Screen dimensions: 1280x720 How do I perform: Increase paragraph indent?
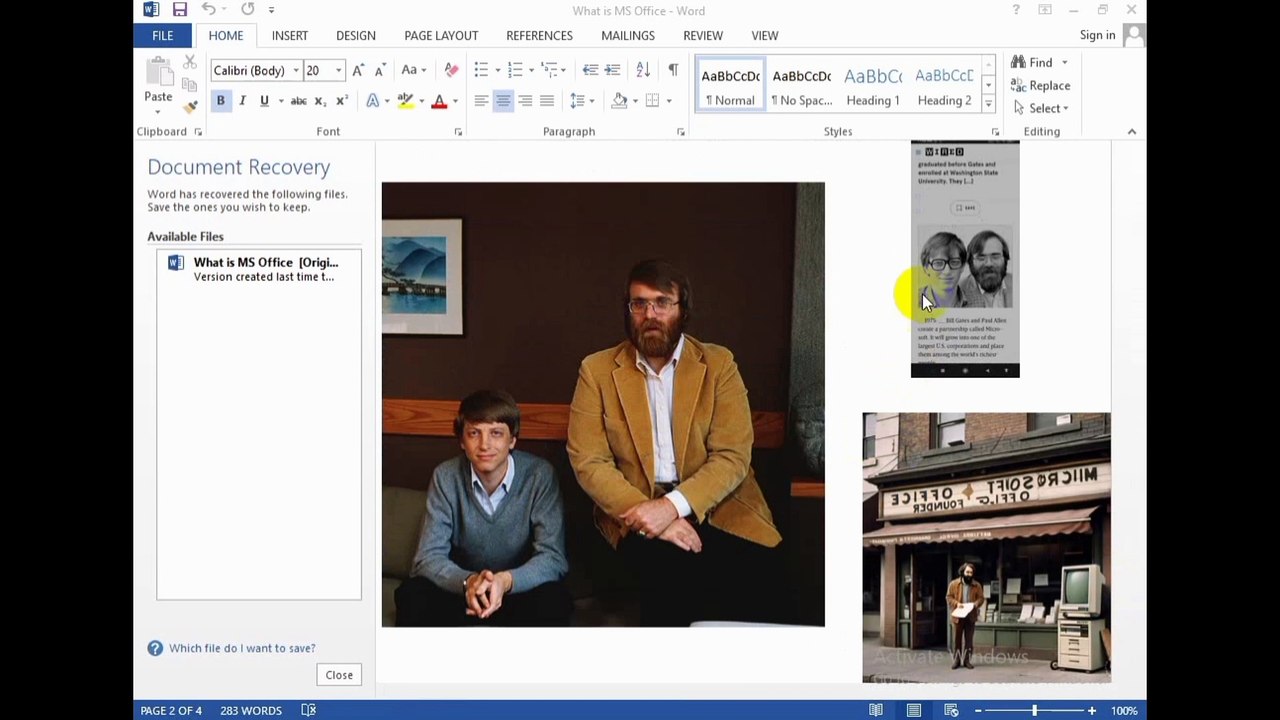[x=612, y=70]
